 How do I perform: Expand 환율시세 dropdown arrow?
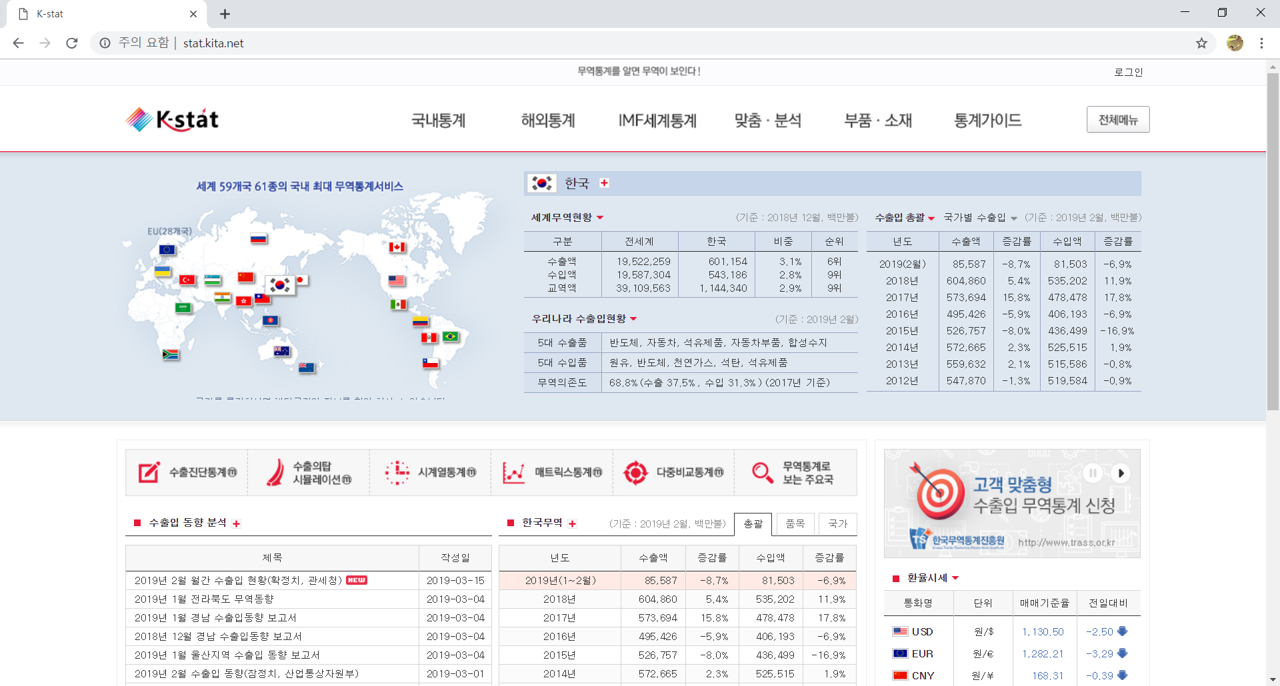[x=955, y=578]
